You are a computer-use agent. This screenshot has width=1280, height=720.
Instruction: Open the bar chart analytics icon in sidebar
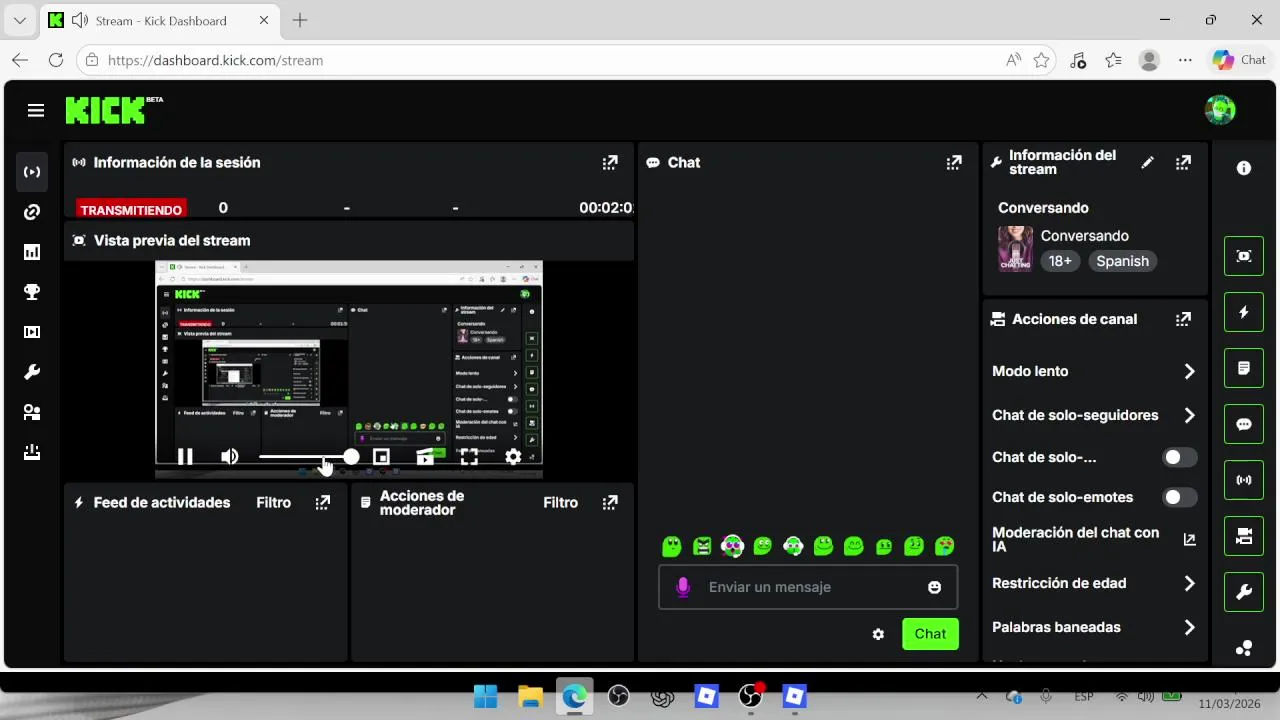(x=32, y=252)
